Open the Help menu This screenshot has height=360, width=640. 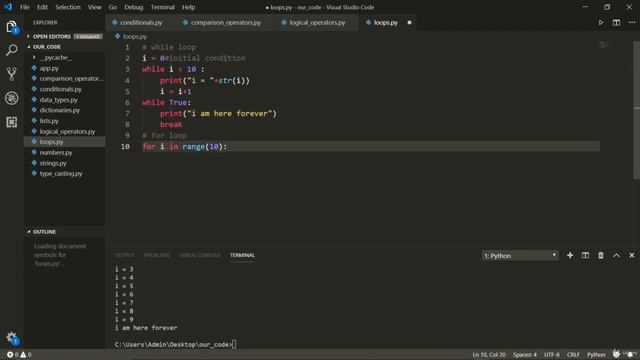(188, 7)
